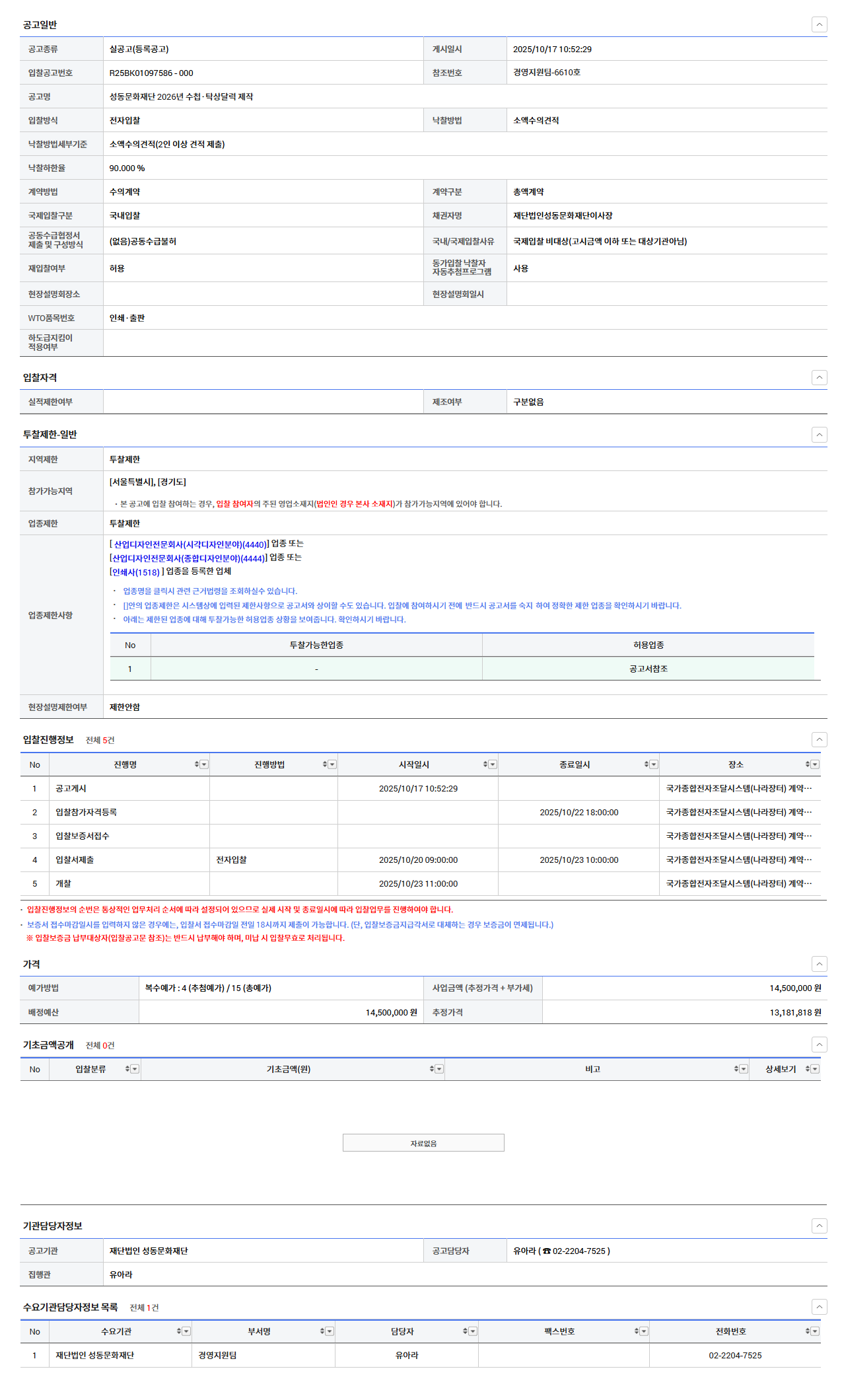Sort by the 진행명 column arrows
Image resolution: width=842 pixels, height=1400 pixels.
pyautogui.click(x=197, y=764)
